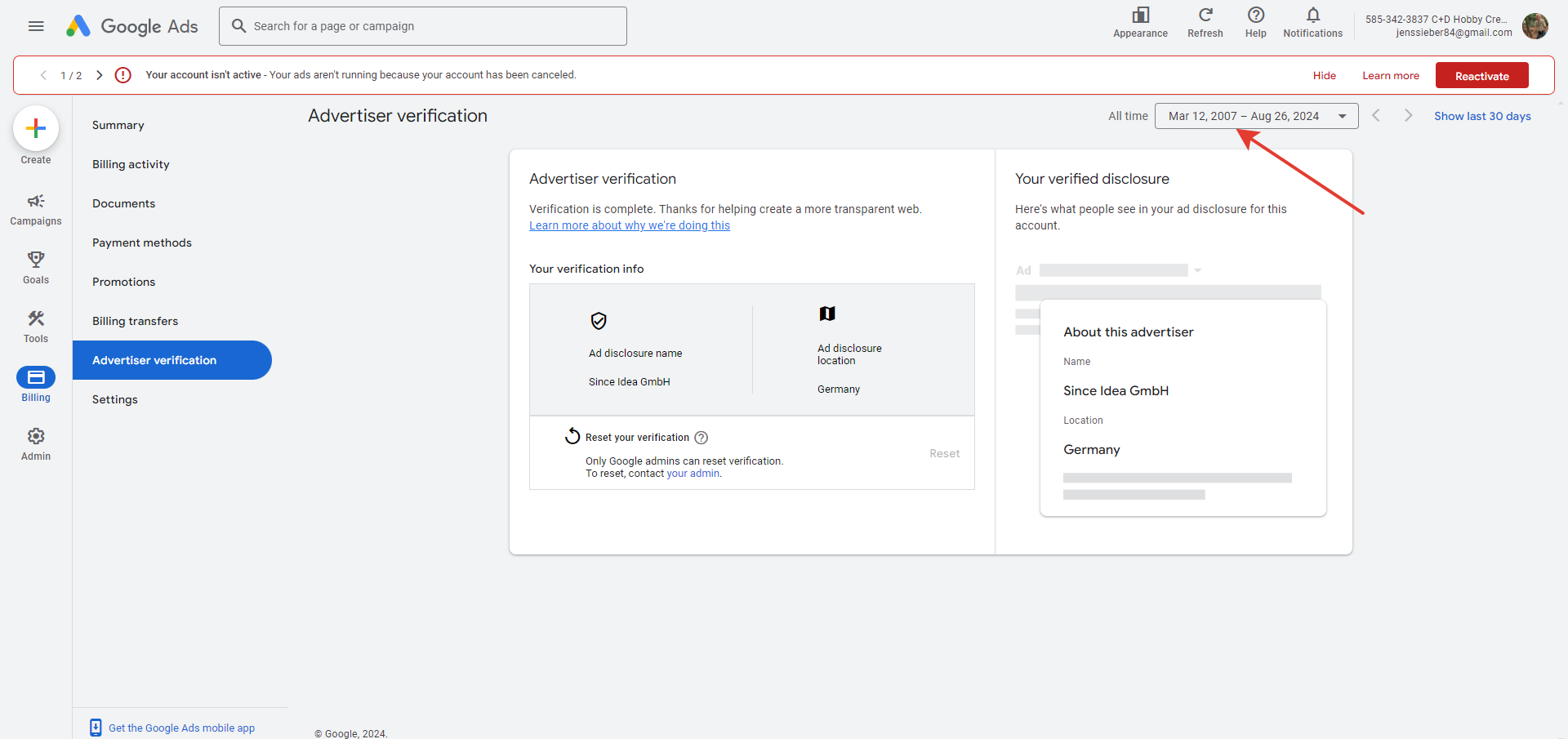
Task: Open Billing transfers page
Action: pos(135,321)
